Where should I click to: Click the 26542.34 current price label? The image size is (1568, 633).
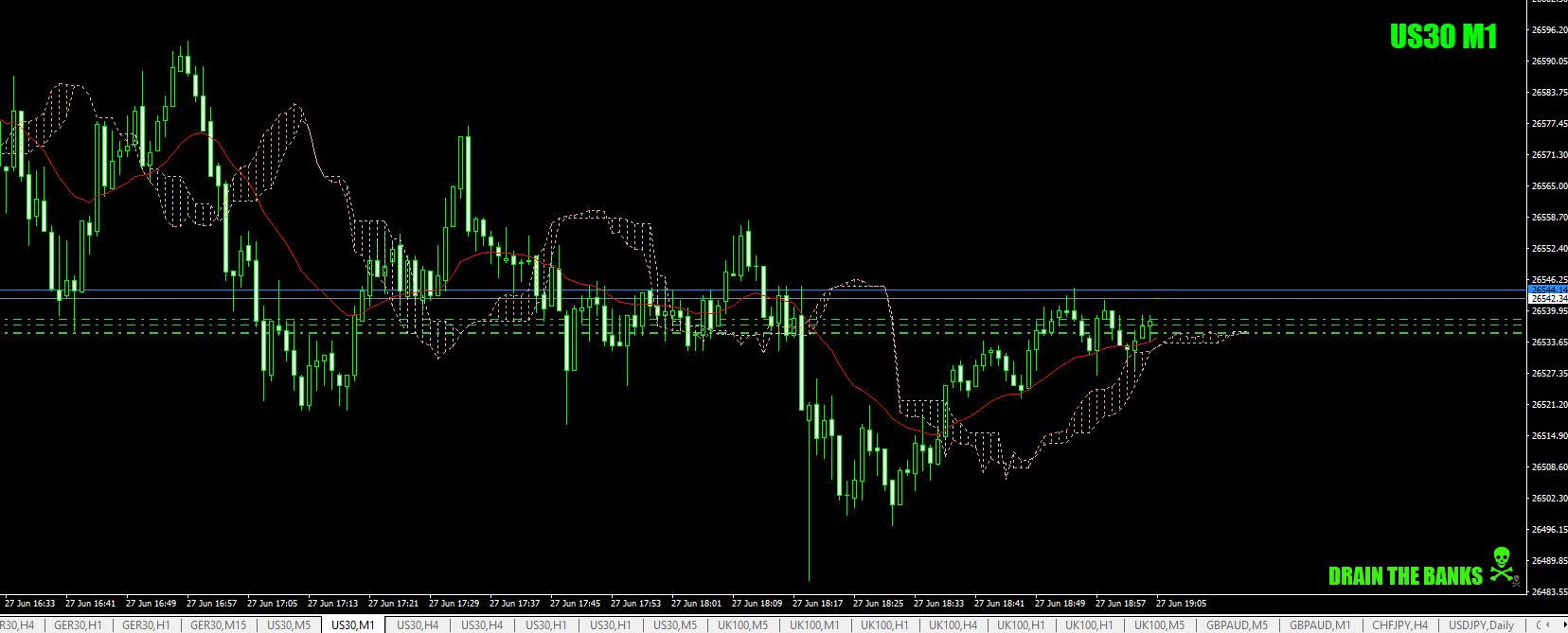click(x=1548, y=299)
